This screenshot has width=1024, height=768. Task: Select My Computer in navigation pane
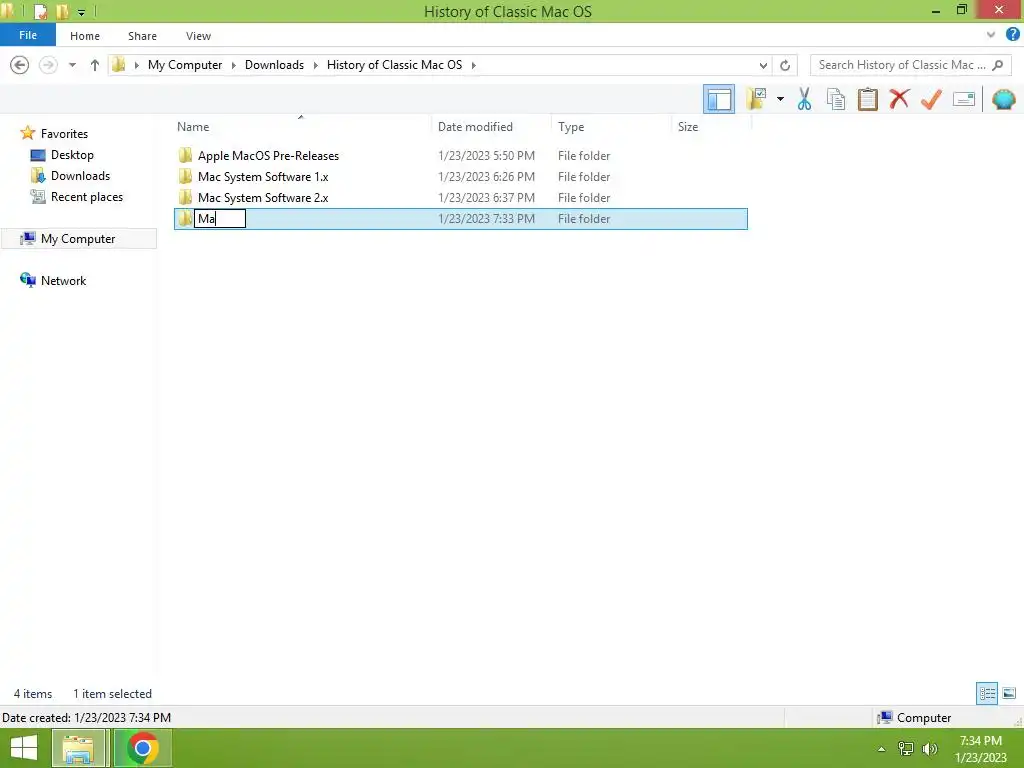[78, 238]
